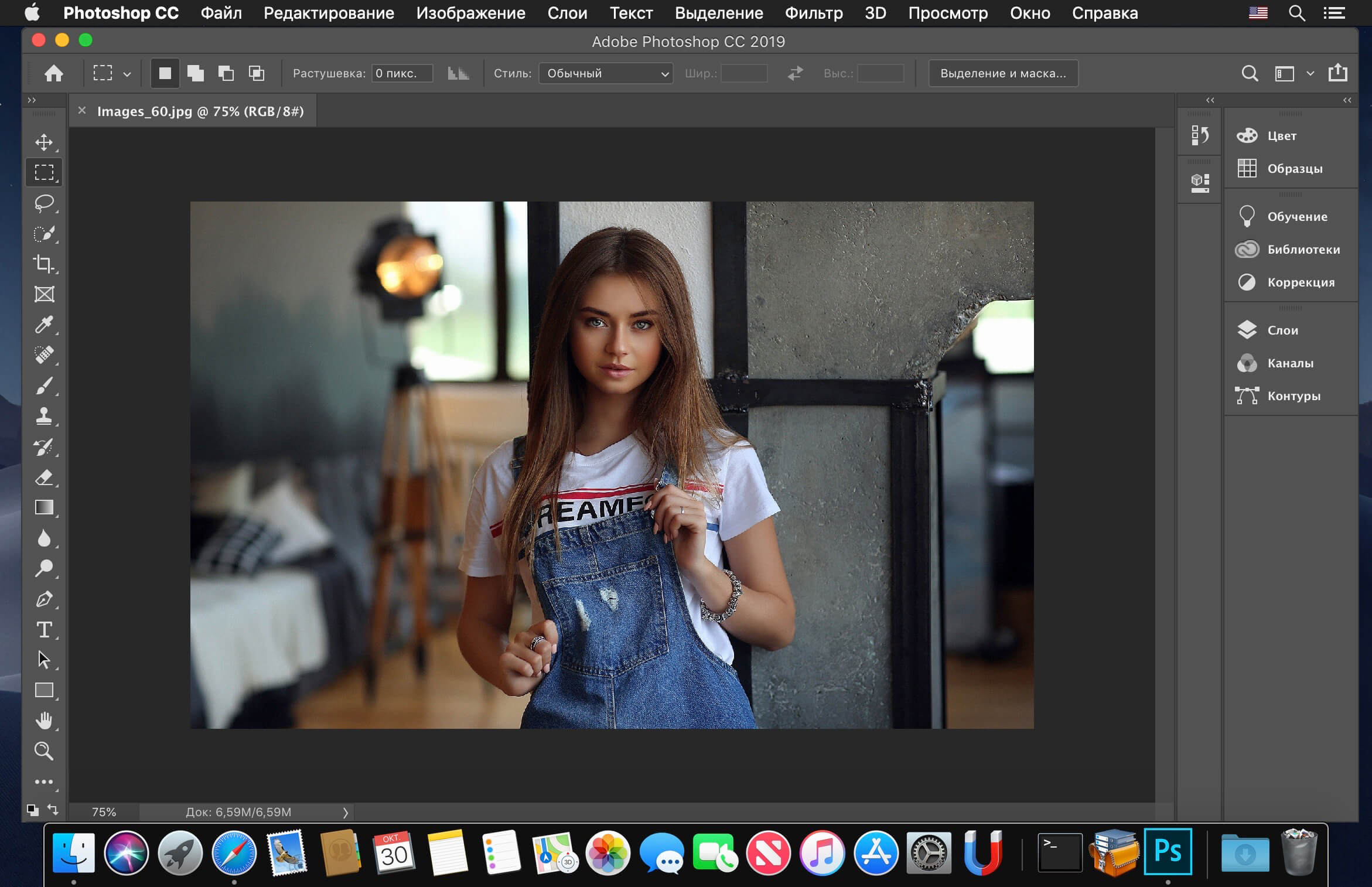Select the Move tool
The image size is (1372, 887).
coord(45,142)
